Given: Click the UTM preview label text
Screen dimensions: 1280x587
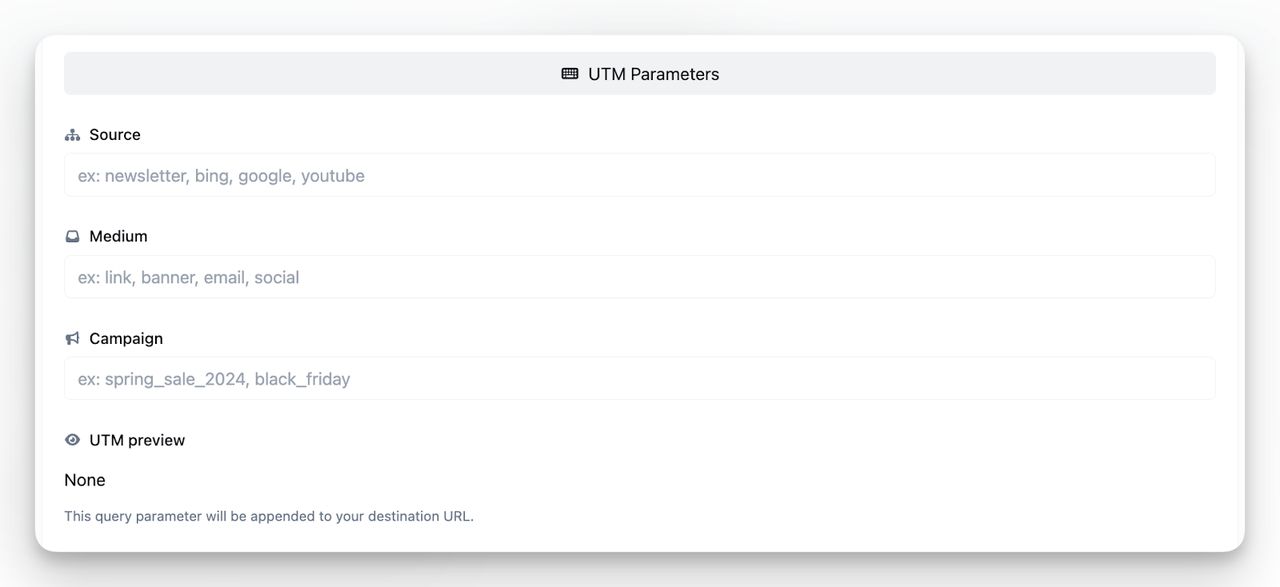Looking at the screenshot, I should click(137, 440).
